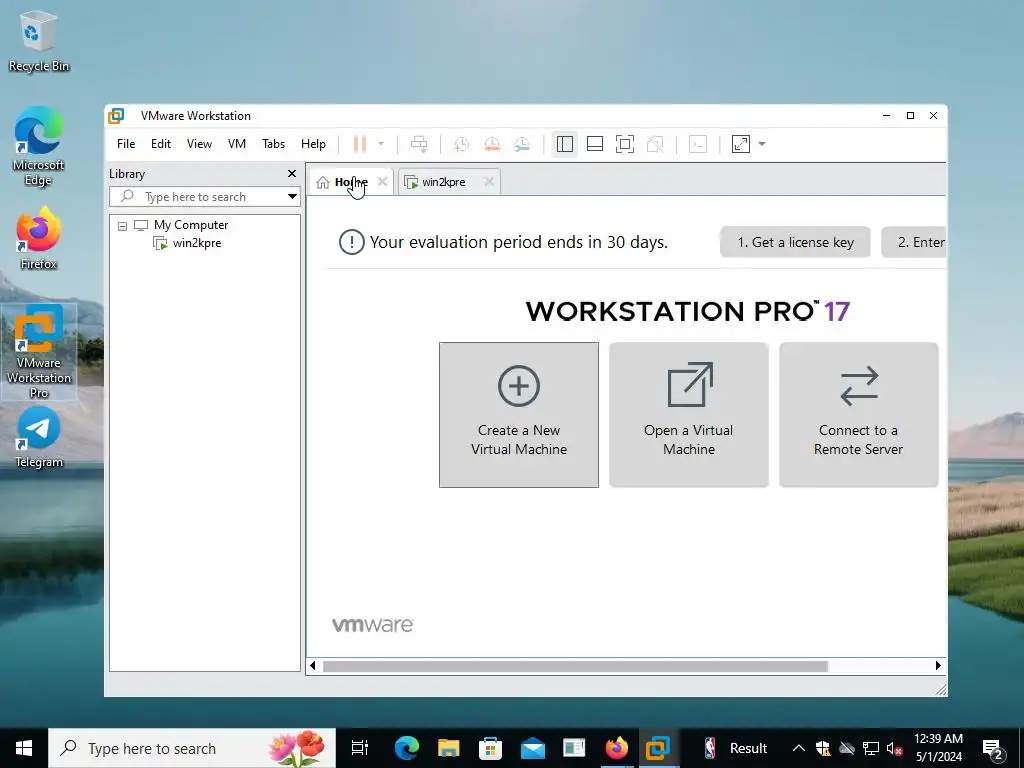This screenshot has width=1024, height=768.
Task: Click the VMware Workstation title bar icon
Action: pyautogui.click(x=116, y=116)
